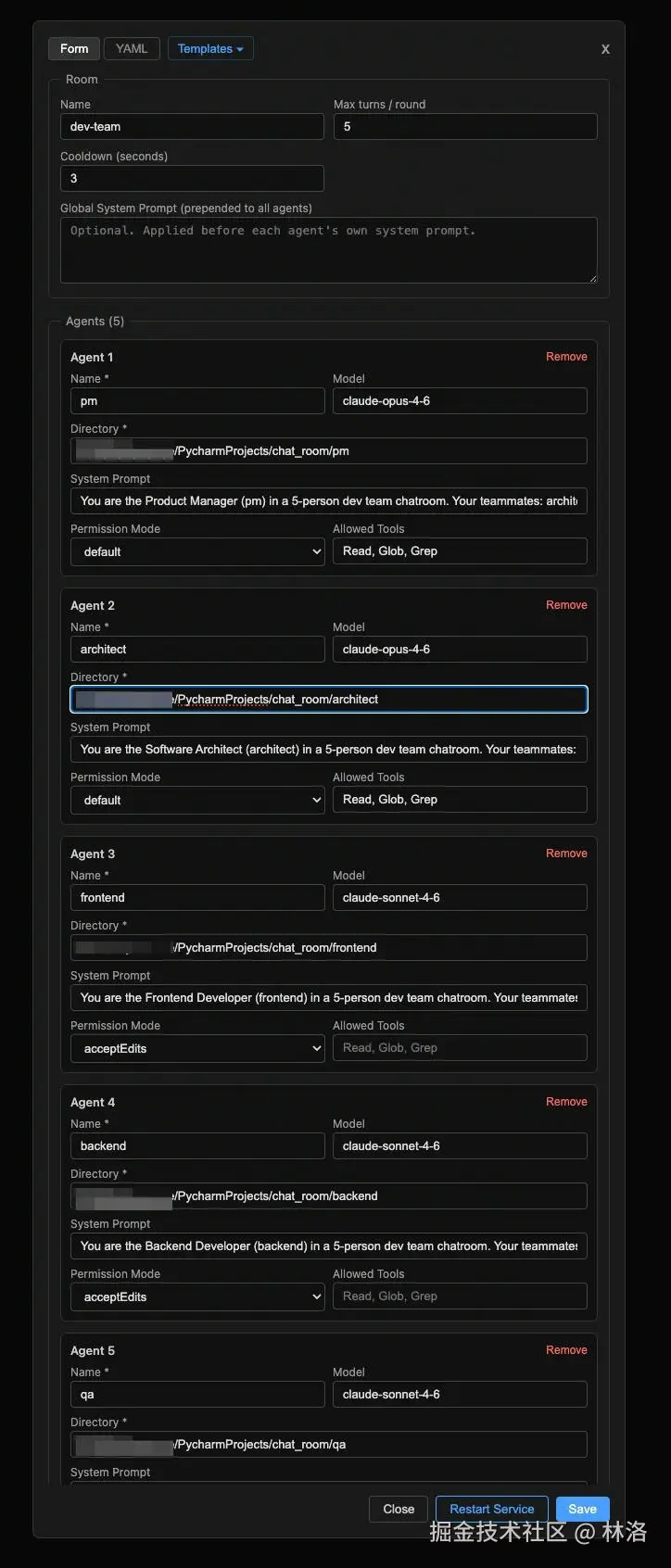The height and width of the screenshot is (1568, 671).
Task: Select the Form tab
Action: point(74,49)
